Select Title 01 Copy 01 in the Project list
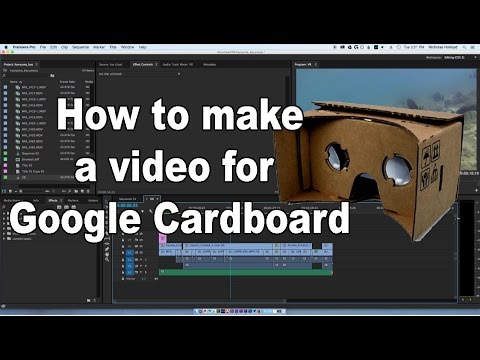Screen dimensions: 480x360 click(x=33, y=171)
